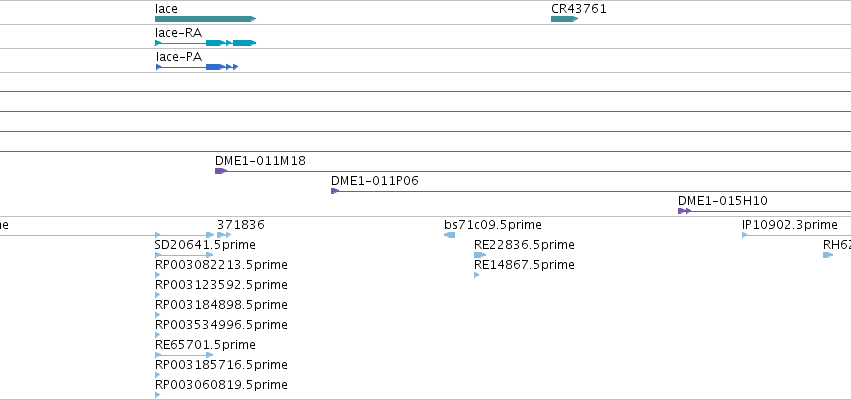Select the lace-PA transcript glyph

196,67
